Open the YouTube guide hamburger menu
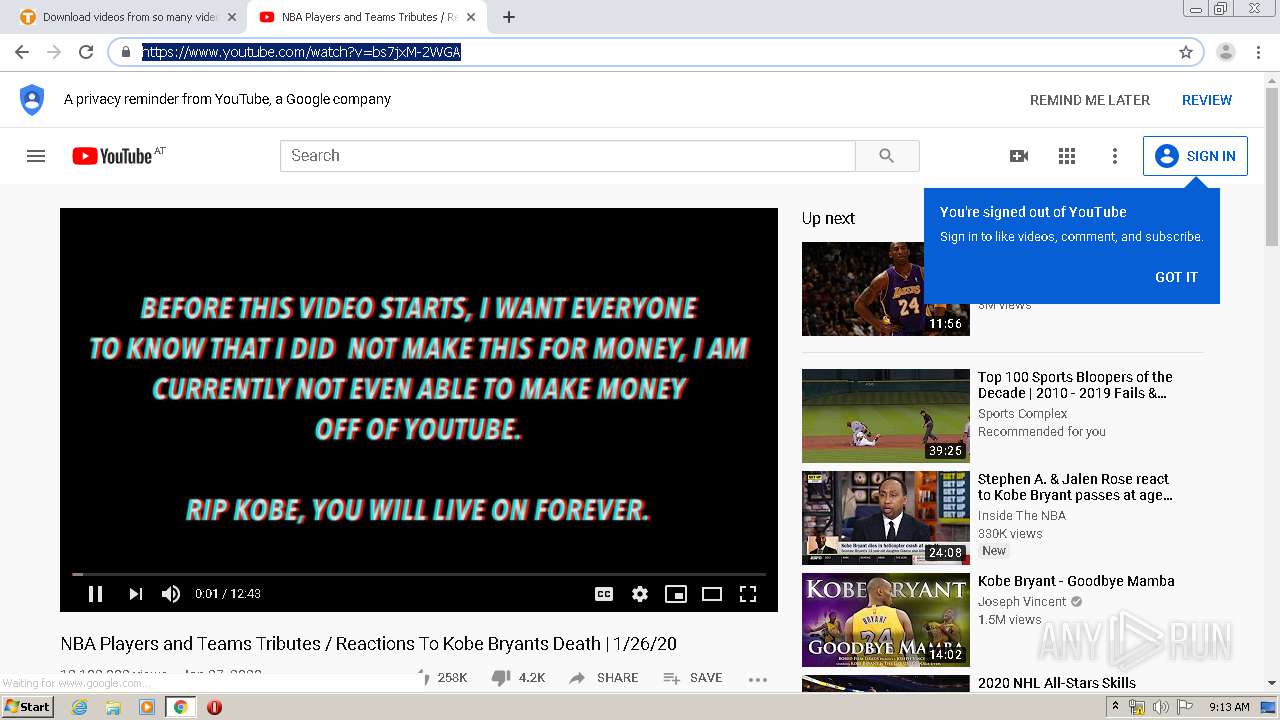Viewport: 1280px width, 720px height. [x=36, y=156]
